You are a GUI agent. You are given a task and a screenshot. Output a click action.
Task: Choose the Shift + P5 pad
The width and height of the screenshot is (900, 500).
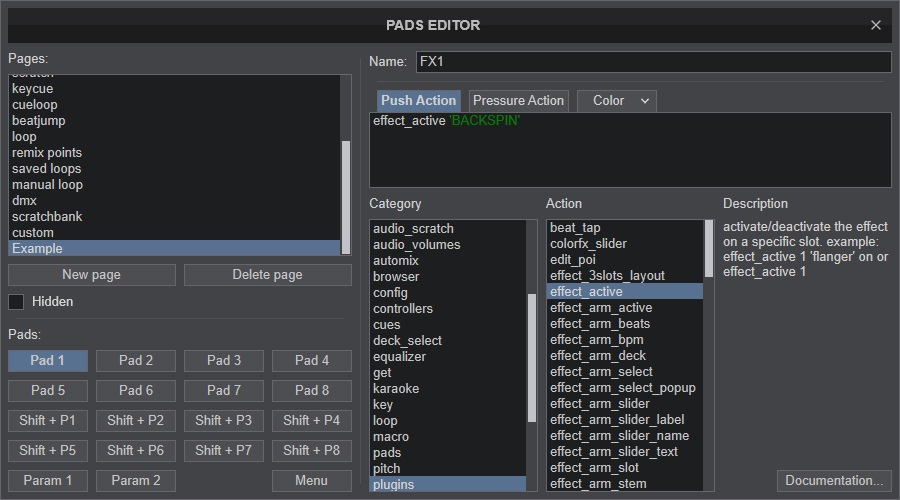[48, 451]
